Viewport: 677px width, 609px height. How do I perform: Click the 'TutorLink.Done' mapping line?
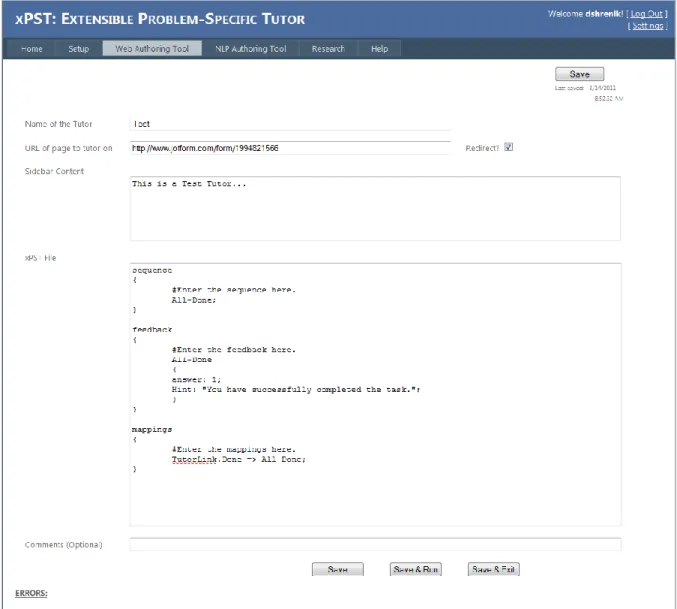point(238,459)
